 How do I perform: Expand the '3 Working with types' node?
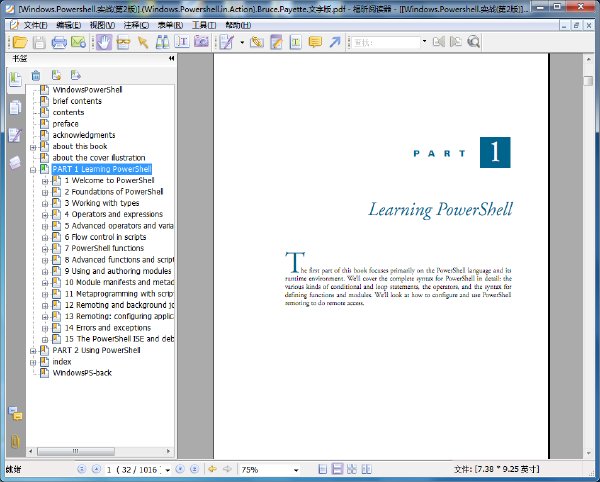[45, 204]
